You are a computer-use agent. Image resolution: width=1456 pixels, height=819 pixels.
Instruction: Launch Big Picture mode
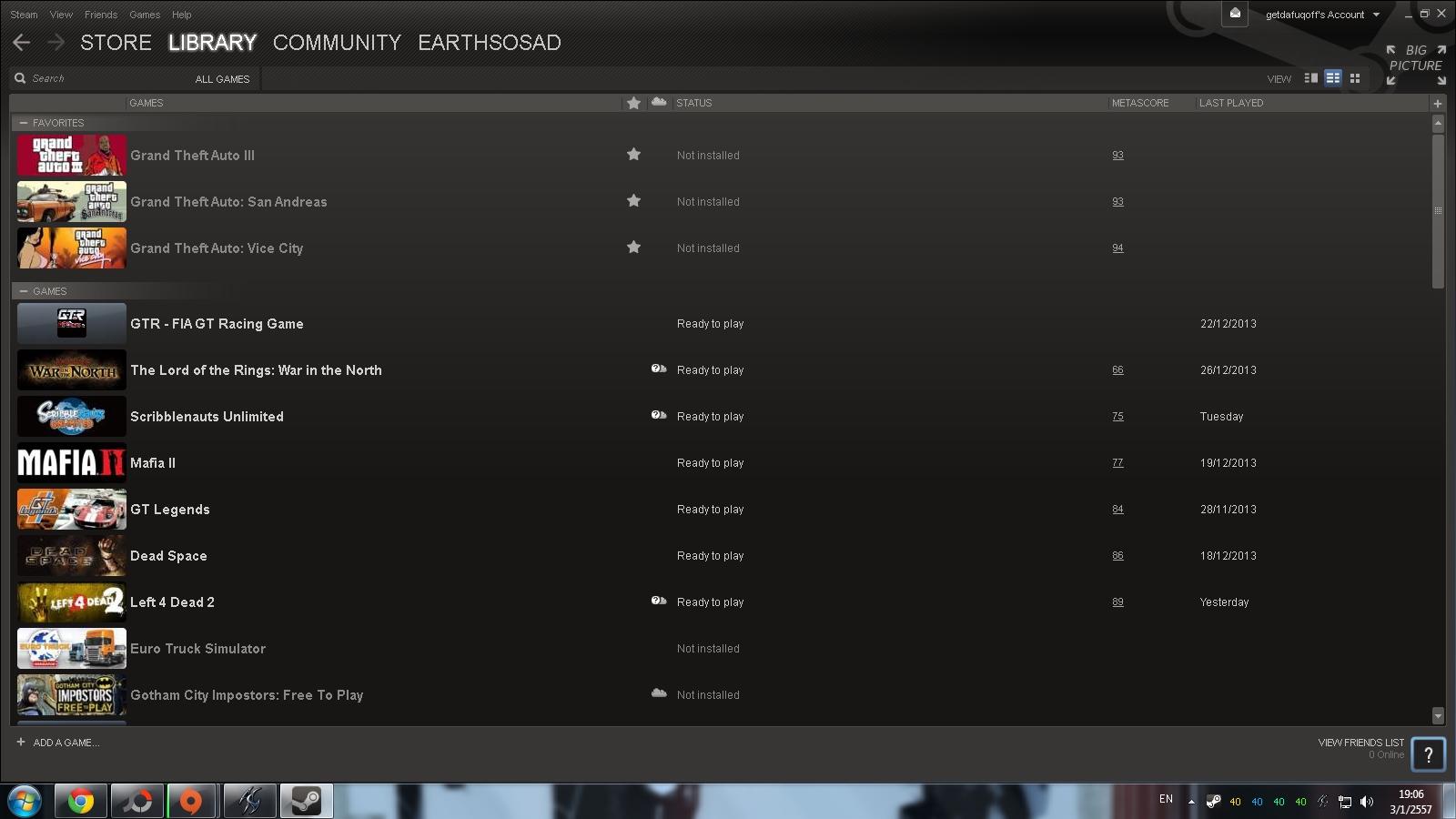coord(1416,65)
